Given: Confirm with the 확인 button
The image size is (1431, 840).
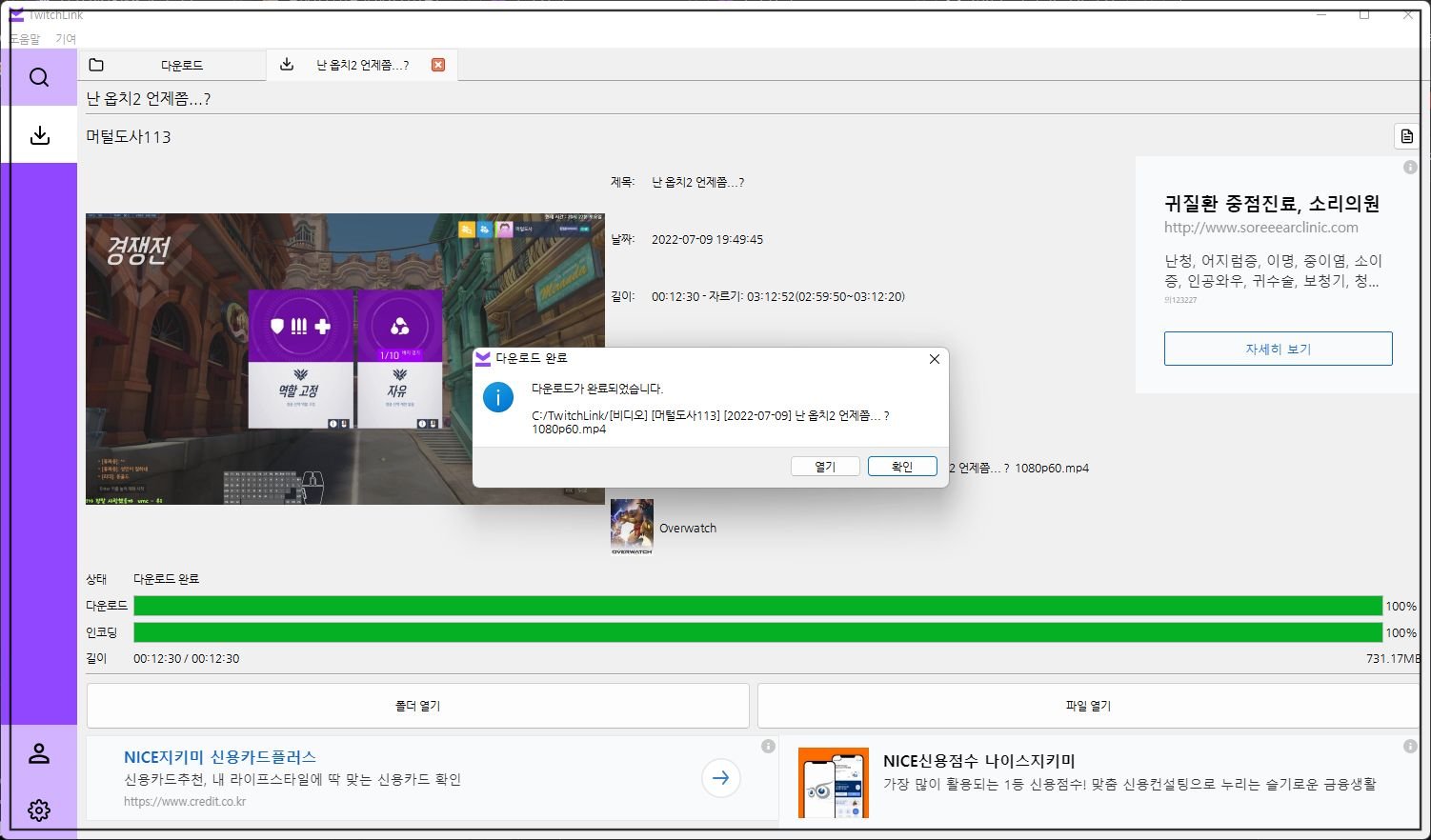Looking at the screenshot, I should [902, 467].
